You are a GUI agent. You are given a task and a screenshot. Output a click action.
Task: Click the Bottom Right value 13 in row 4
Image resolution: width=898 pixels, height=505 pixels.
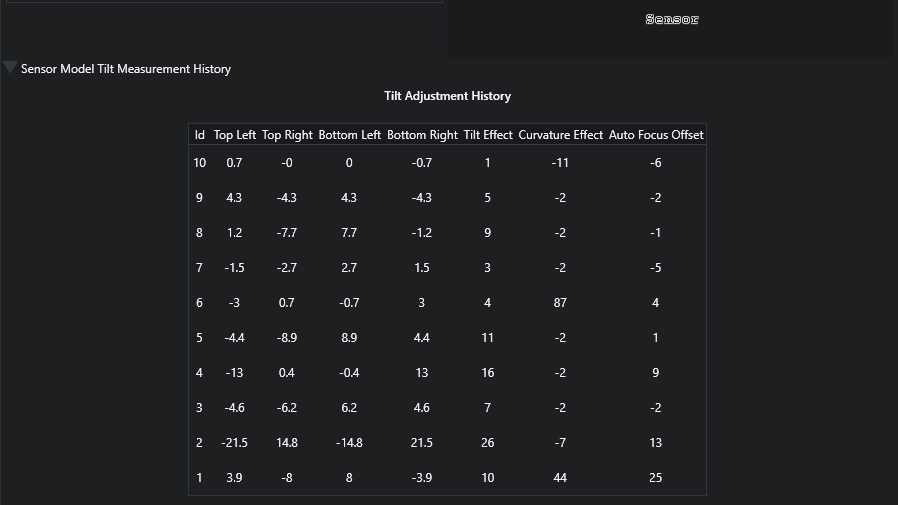422,373
